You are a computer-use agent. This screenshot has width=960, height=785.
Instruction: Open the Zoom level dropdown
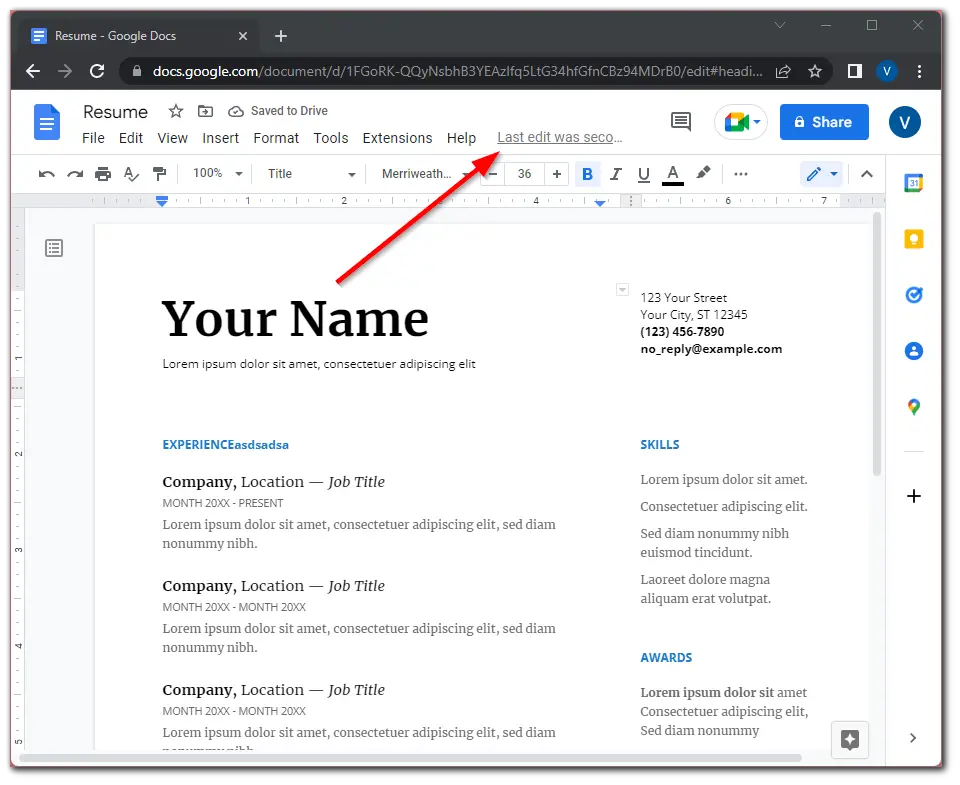point(214,173)
